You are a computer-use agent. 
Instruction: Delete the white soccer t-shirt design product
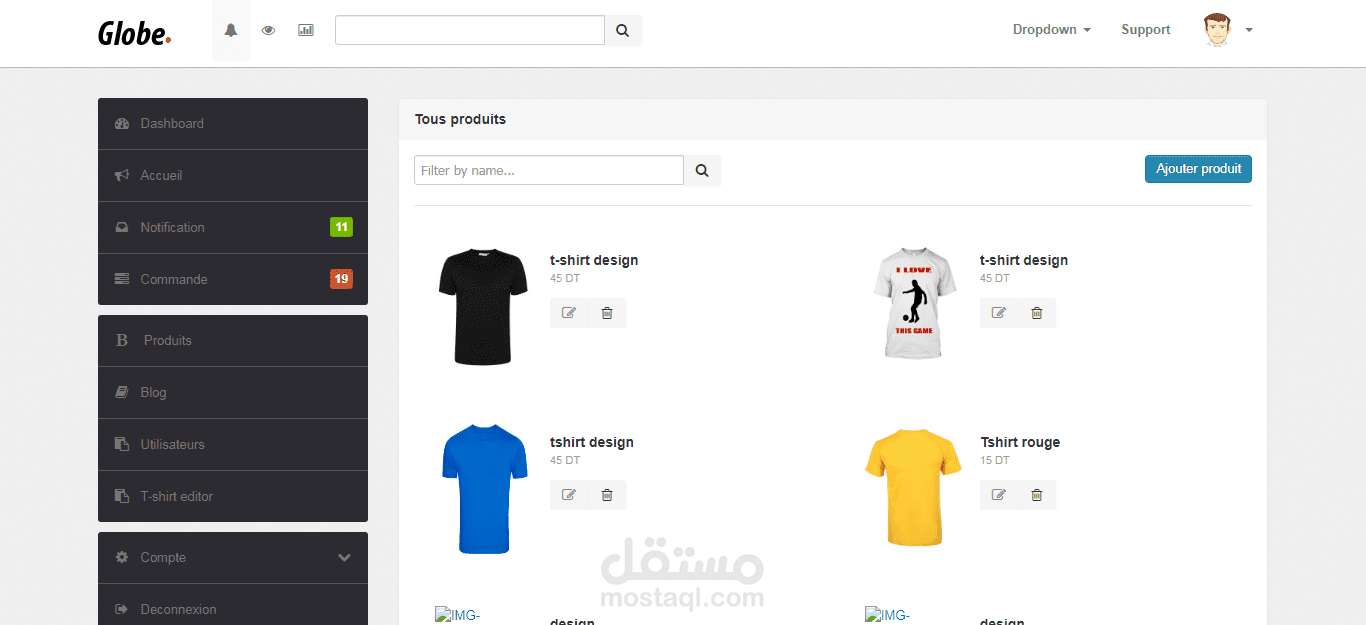pyautogui.click(x=1037, y=313)
